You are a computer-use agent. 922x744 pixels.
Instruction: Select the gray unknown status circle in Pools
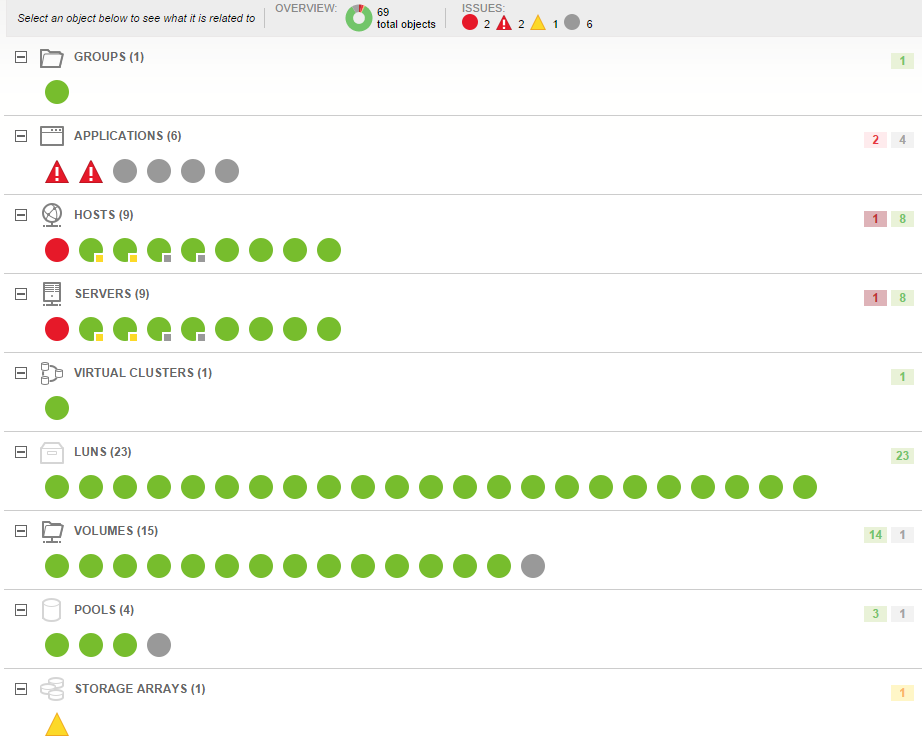159,645
